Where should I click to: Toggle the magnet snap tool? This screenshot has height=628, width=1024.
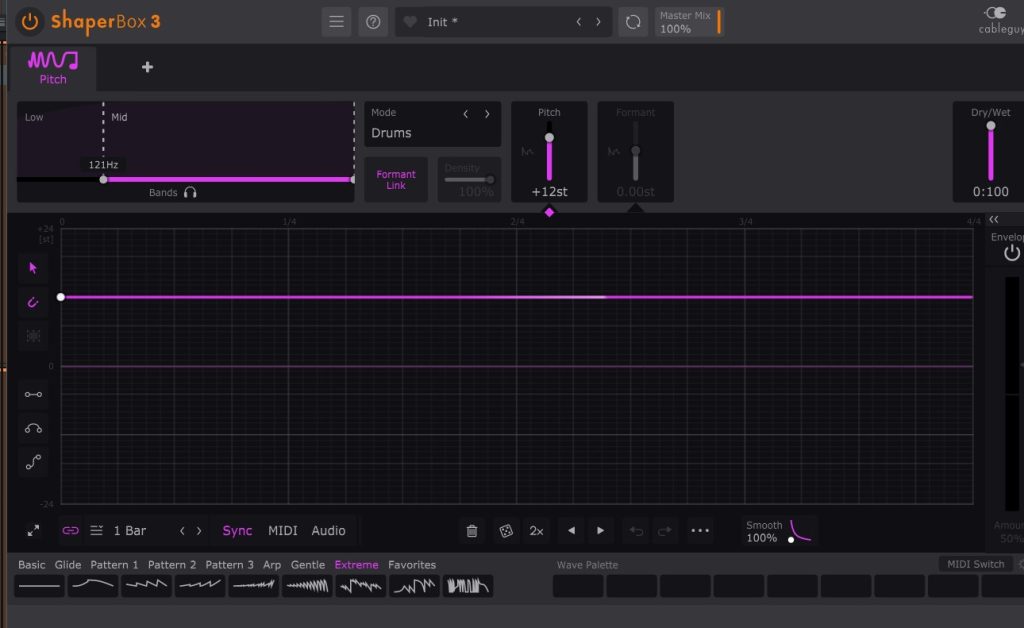click(33, 302)
